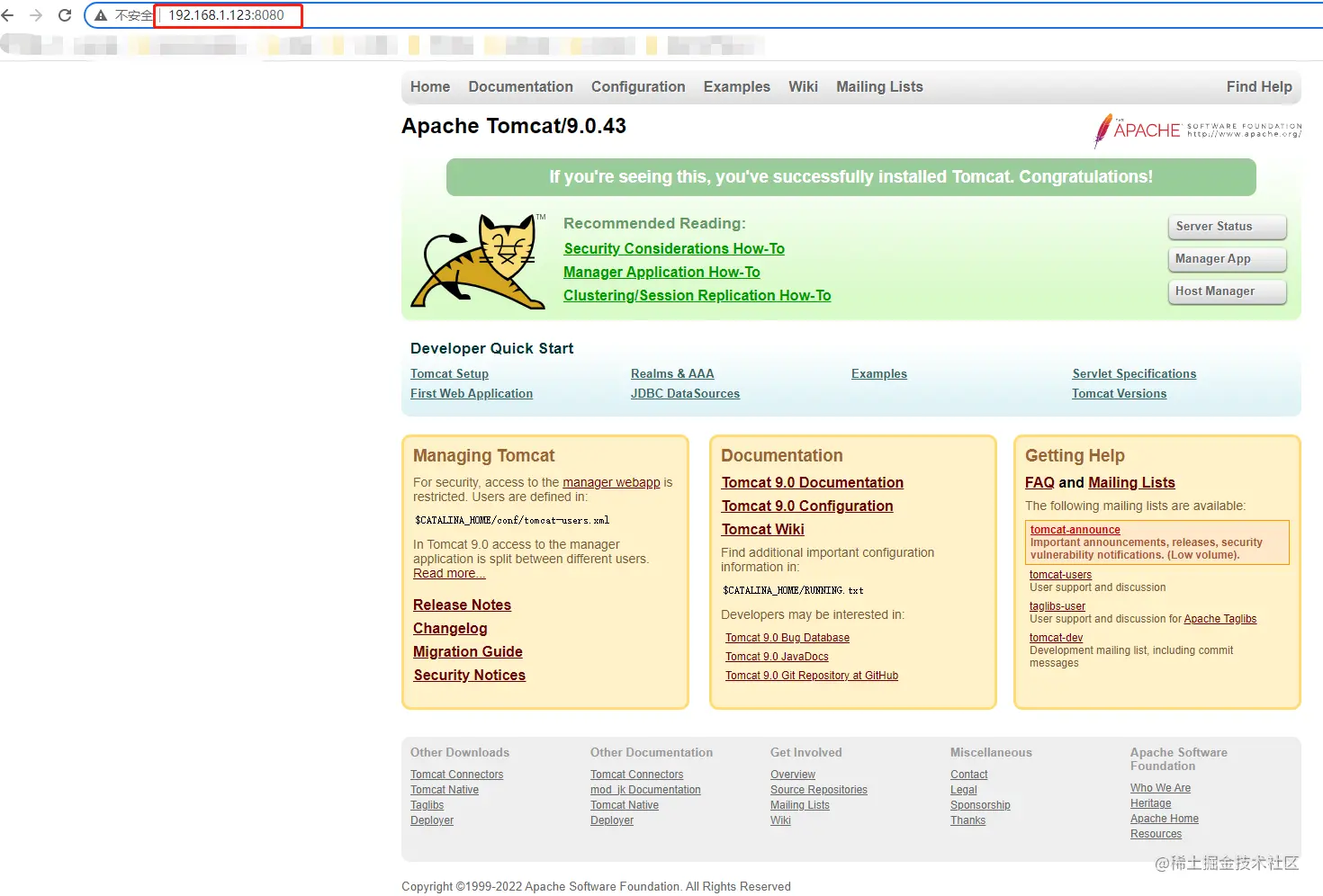Open Examples link under Developer Quick Start

click(x=879, y=373)
